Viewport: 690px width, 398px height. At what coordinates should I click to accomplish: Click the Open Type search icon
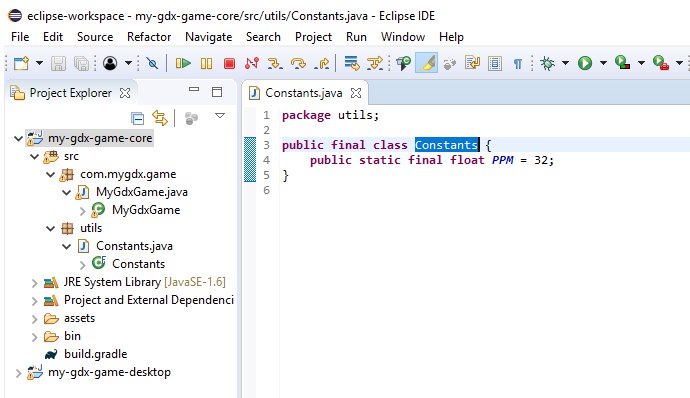[x=404, y=63]
